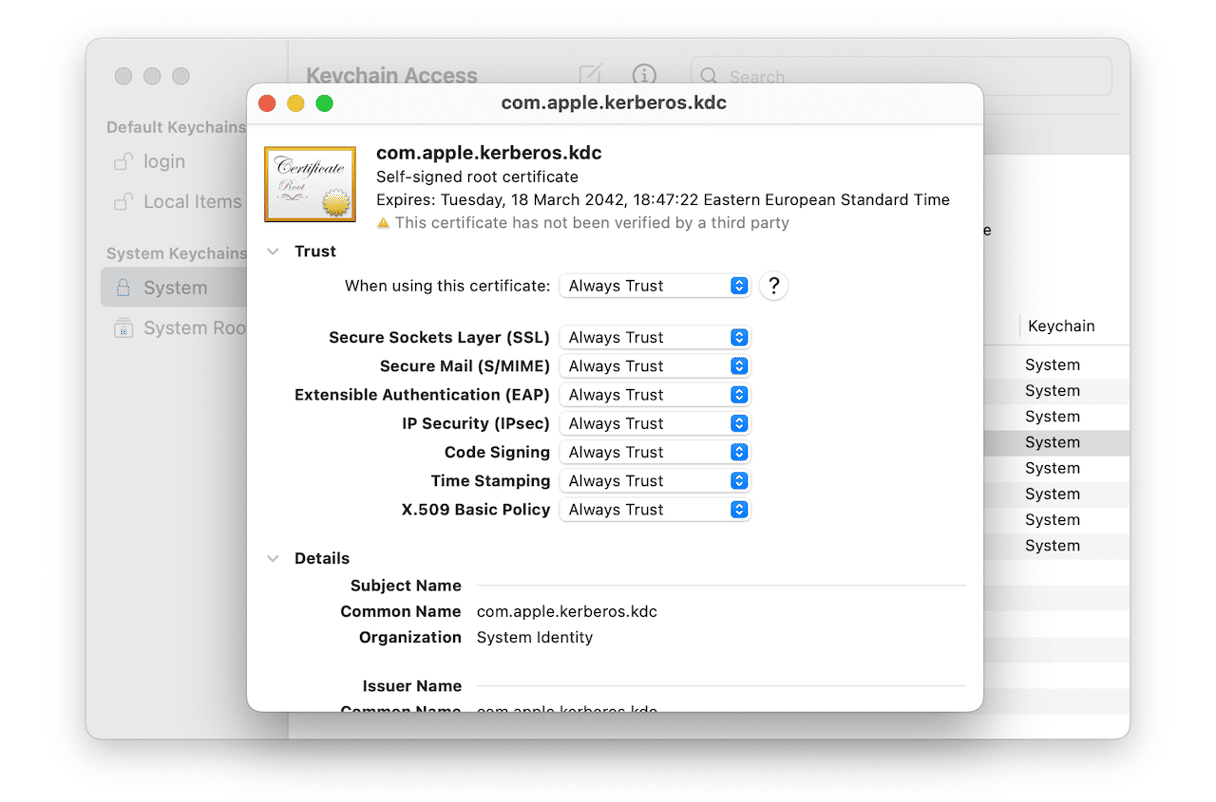Collapse the Details section
The height and width of the screenshot is (802, 1216).
tap(272, 559)
